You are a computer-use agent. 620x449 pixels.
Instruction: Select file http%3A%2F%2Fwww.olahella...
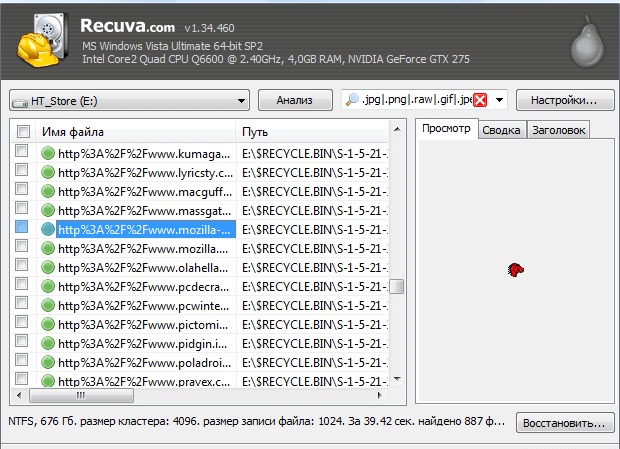tap(143, 267)
